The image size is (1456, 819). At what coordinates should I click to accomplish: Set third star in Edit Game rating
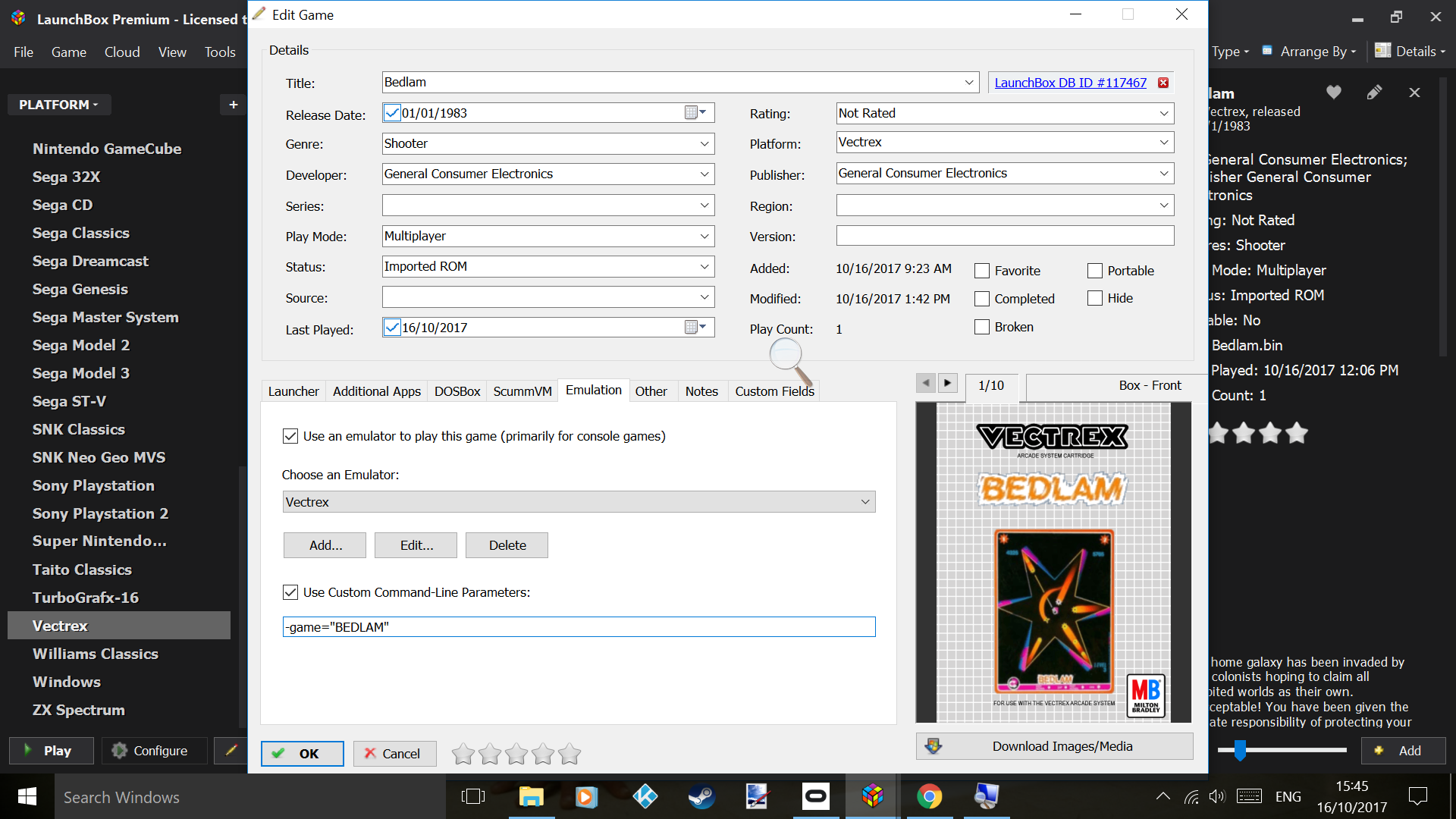516,754
